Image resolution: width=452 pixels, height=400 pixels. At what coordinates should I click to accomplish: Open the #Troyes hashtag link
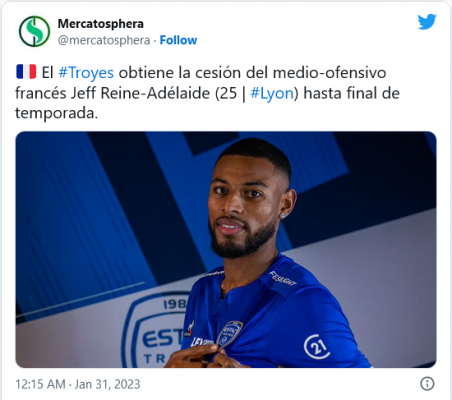coord(86,72)
